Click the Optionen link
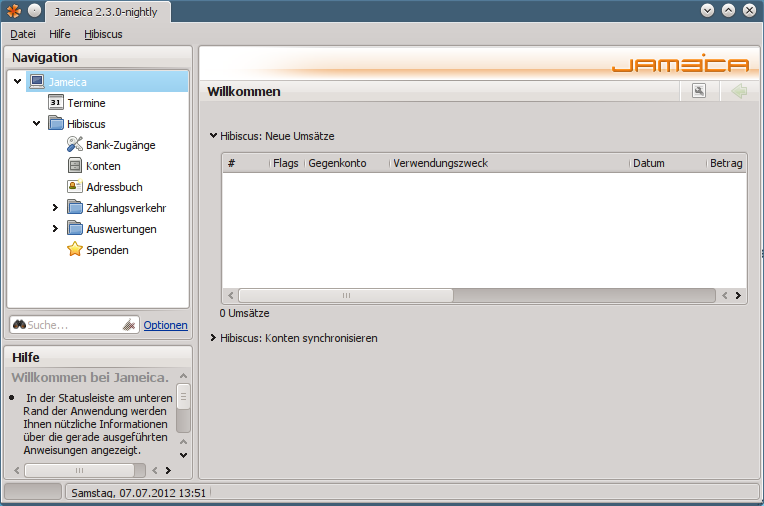The width and height of the screenshot is (764, 506). click(x=165, y=325)
